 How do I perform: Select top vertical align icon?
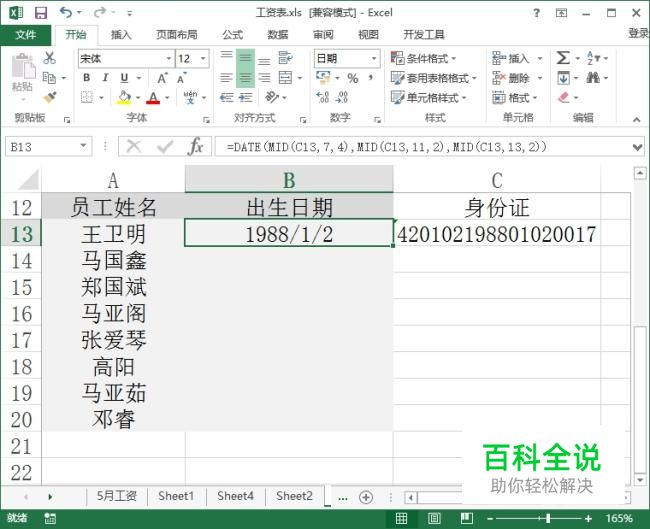point(226,58)
